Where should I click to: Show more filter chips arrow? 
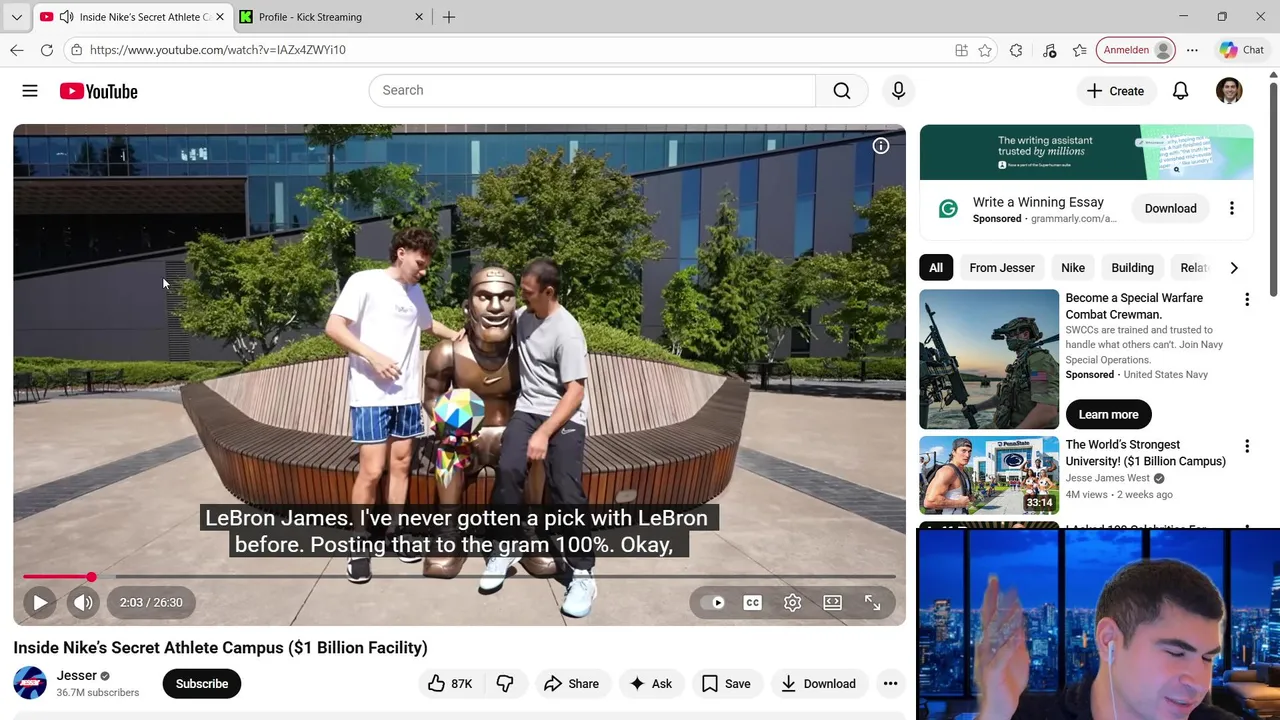1234,268
